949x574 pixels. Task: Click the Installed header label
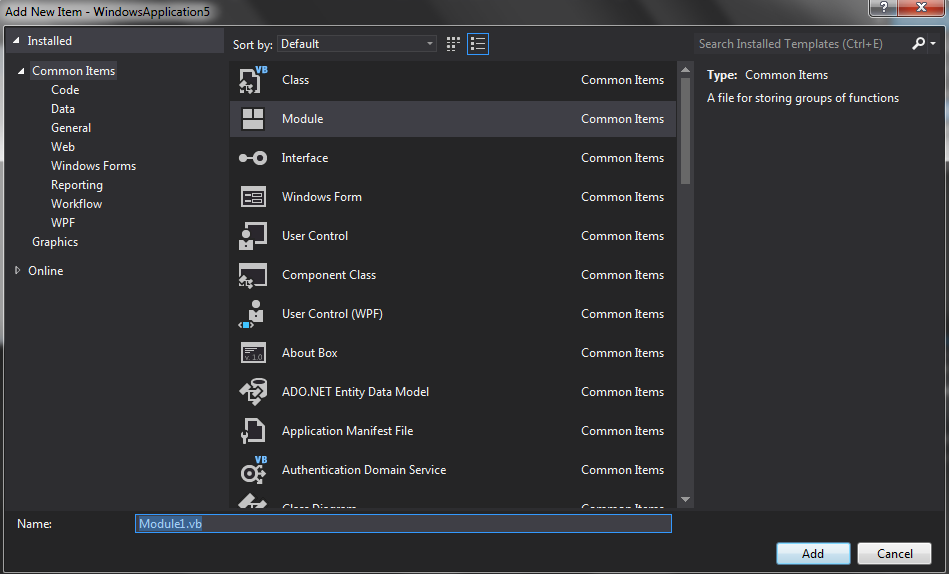pyautogui.click(x=50, y=41)
